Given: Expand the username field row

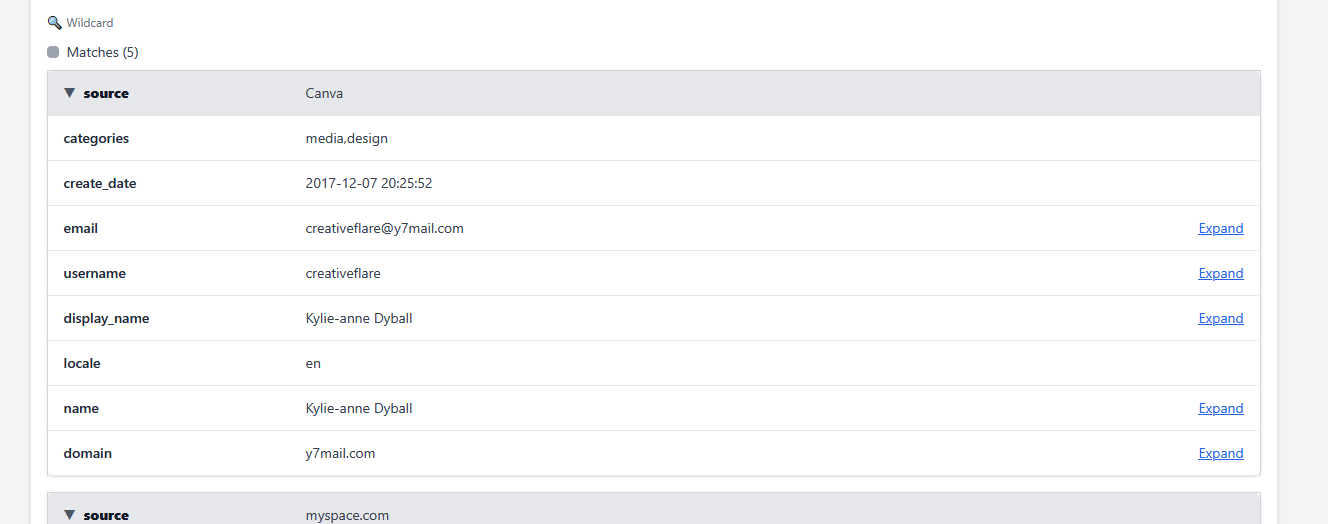Looking at the screenshot, I should [x=1220, y=274].
